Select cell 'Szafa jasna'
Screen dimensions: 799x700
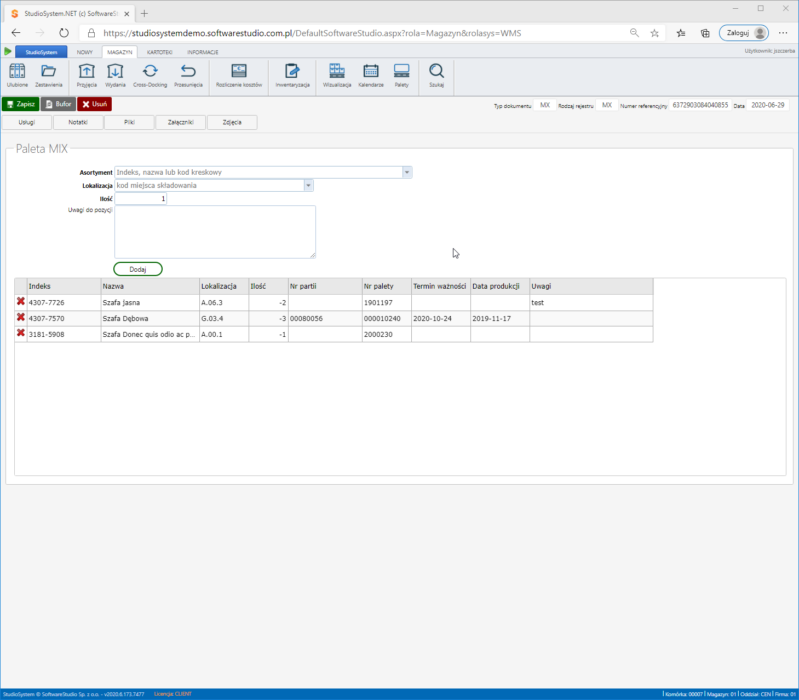pos(150,303)
